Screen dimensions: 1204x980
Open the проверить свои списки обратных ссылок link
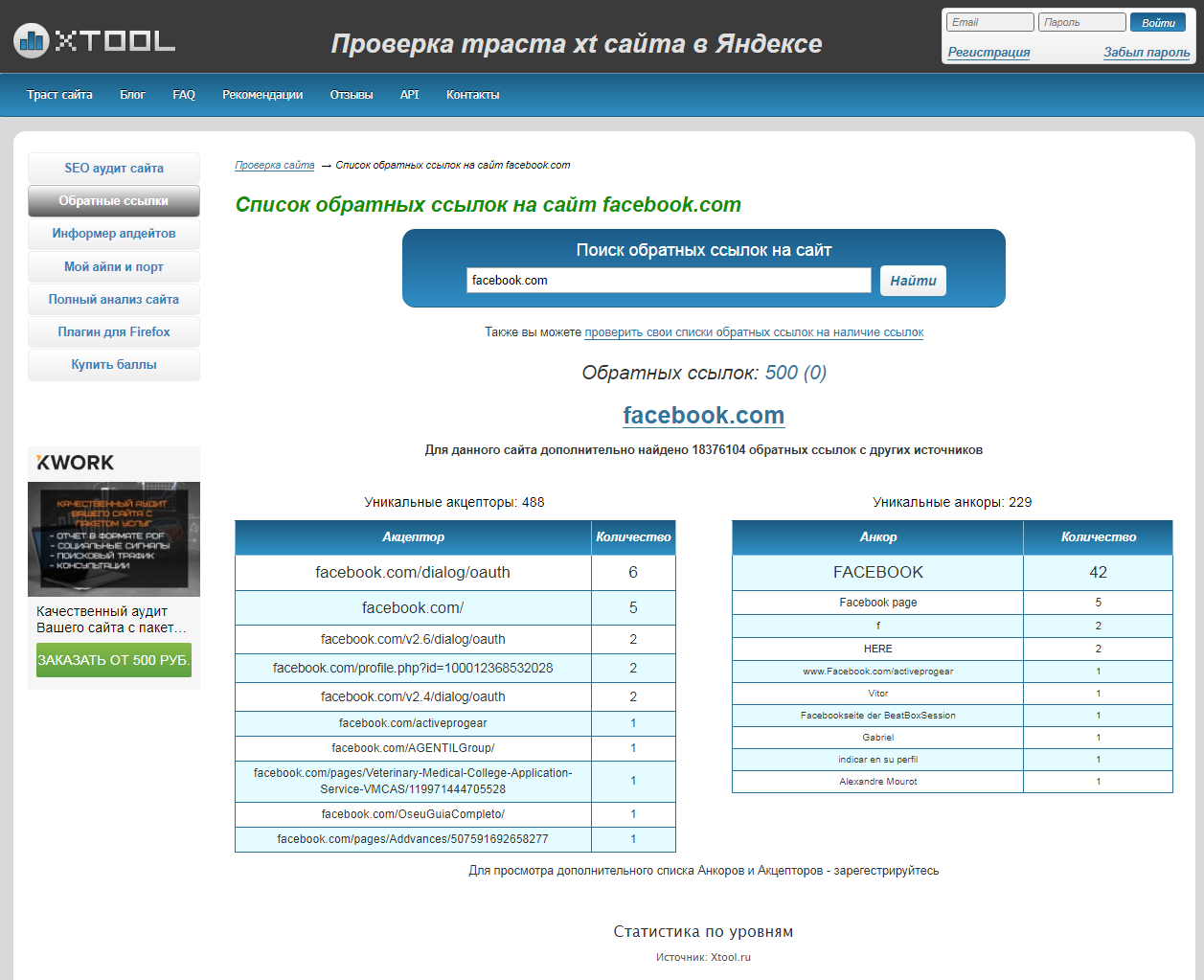(754, 332)
